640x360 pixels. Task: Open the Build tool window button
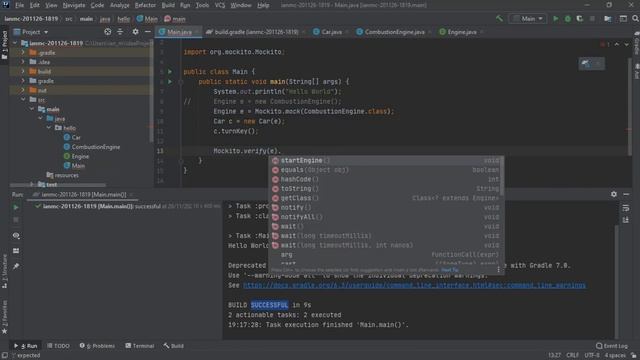point(173,346)
